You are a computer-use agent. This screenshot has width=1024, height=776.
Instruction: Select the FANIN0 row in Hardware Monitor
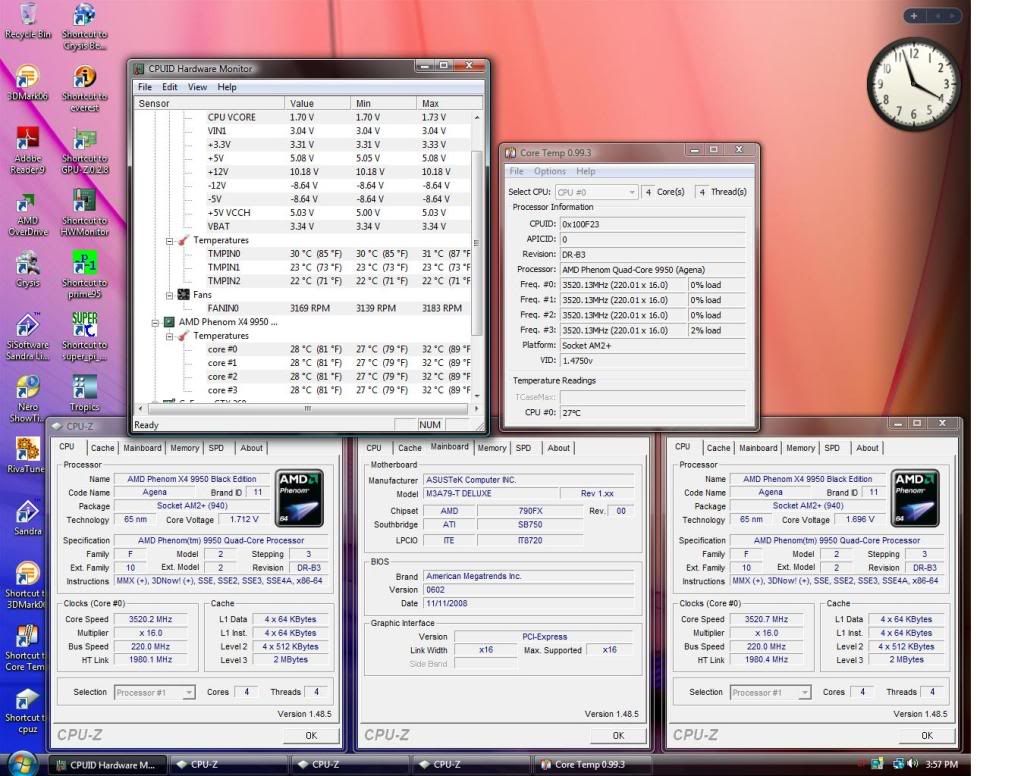[x=302, y=308]
